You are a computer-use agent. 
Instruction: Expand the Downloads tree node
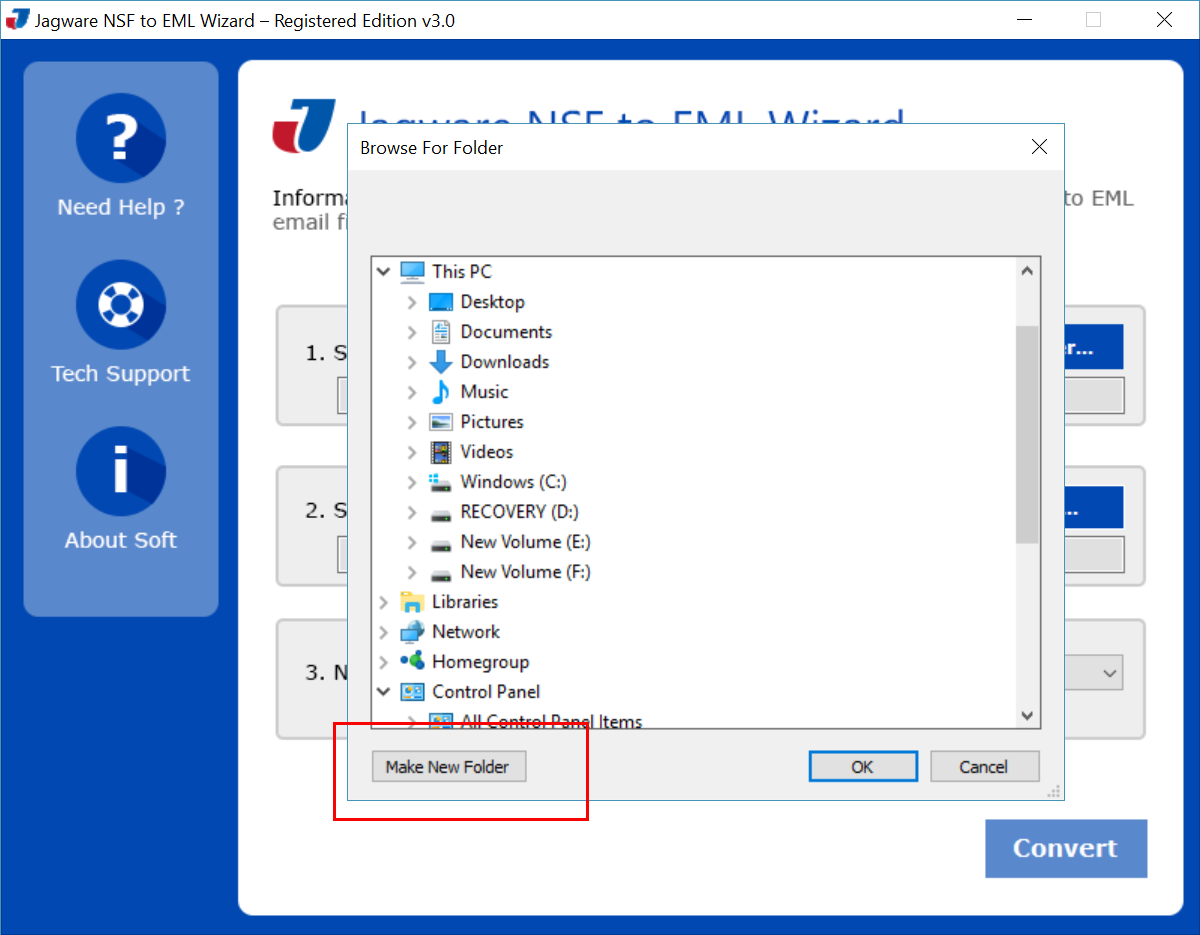pyautogui.click(x=412, y=362)
